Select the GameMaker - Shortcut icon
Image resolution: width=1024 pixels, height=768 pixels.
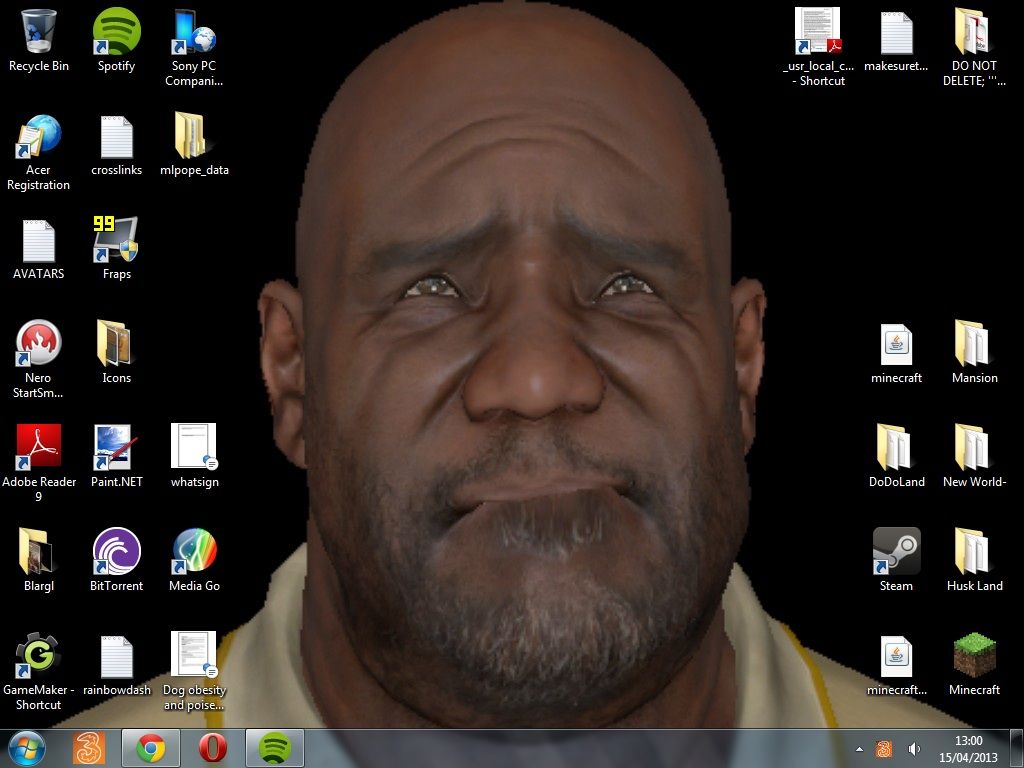tap(39, 671)
